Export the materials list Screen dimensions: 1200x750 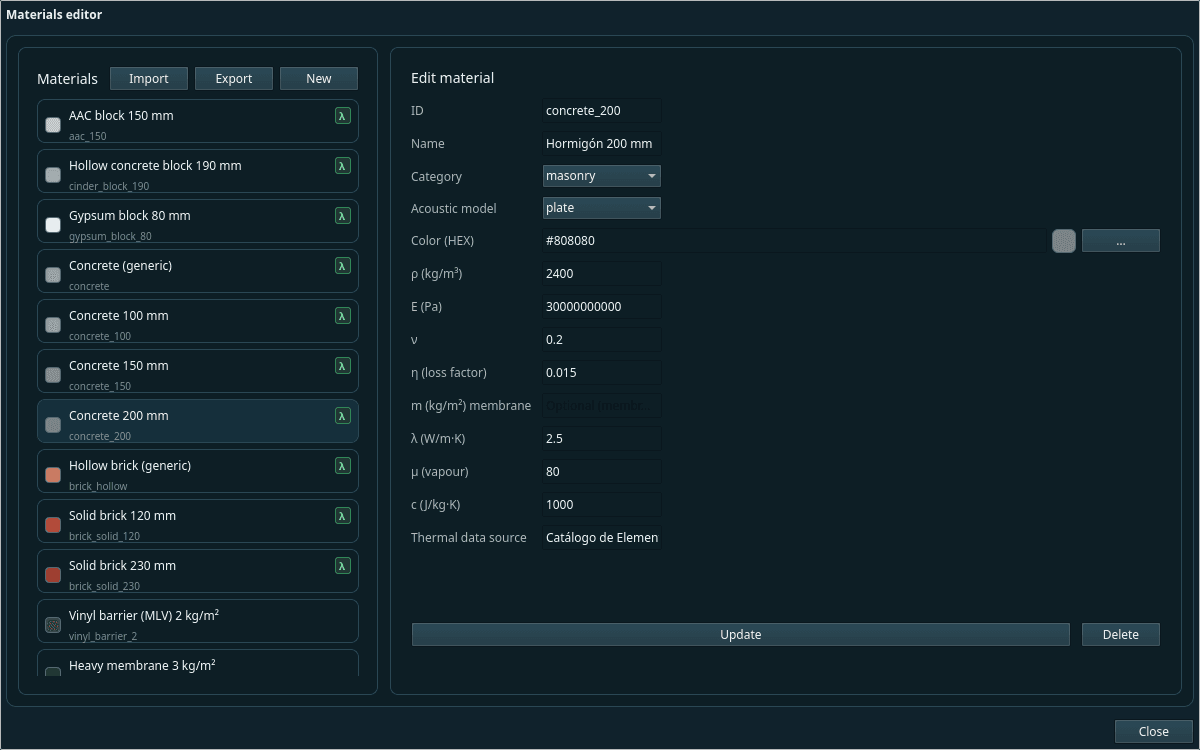coord(234,79)
